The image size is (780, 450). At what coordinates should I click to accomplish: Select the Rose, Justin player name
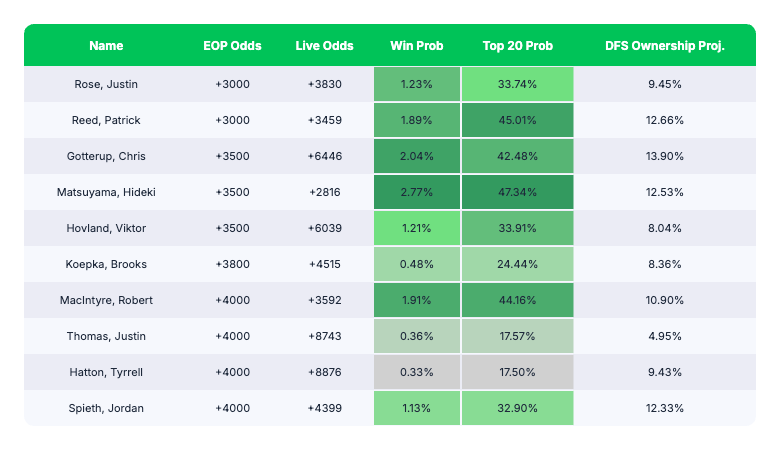click(x=105, y=84)
